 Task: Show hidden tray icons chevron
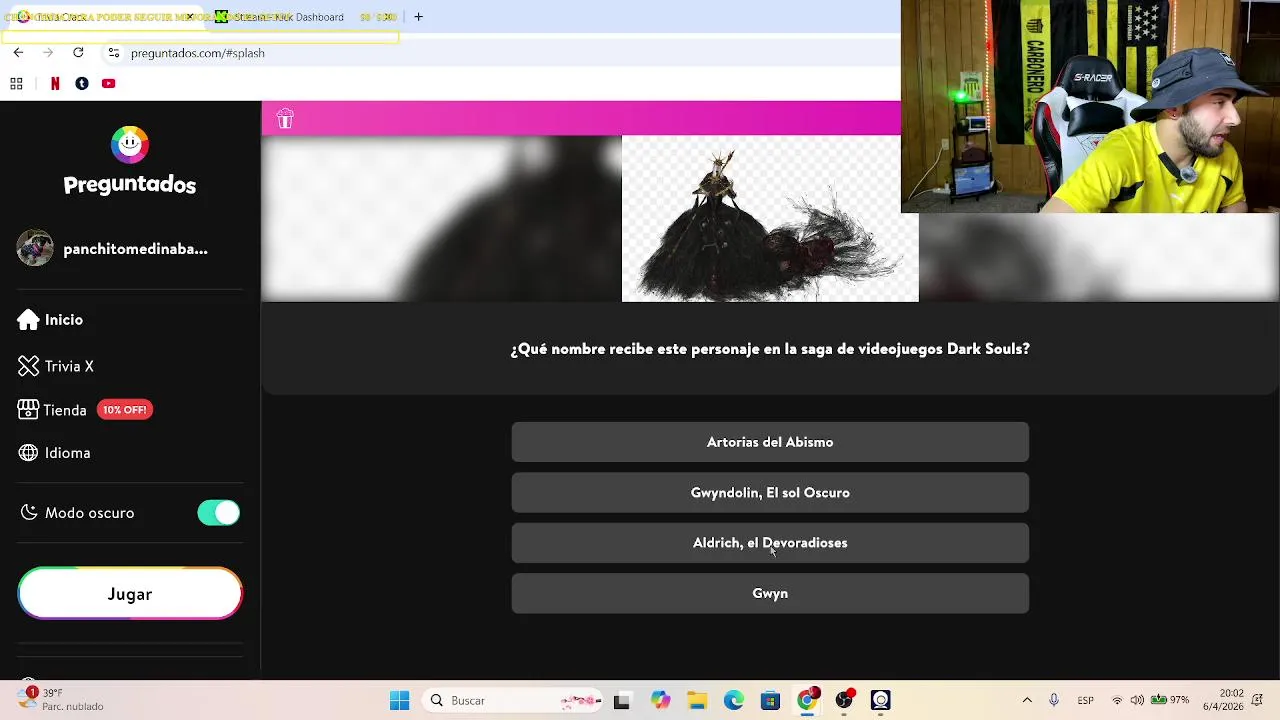click(x=1027, y=701)
